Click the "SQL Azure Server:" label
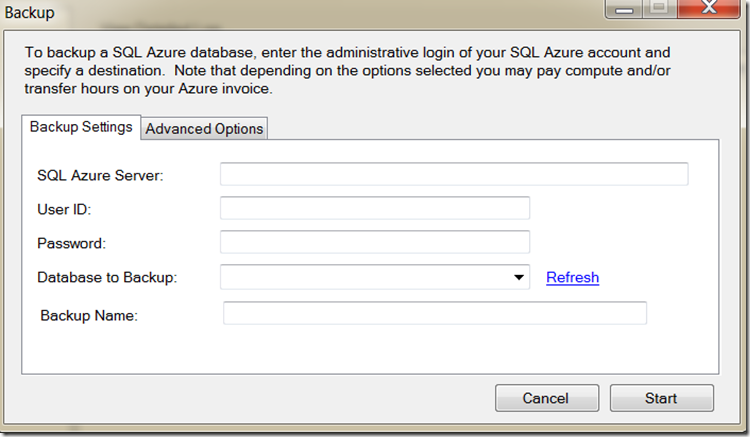Viewport: 750px width, 437px height. click(x=100, y=175)
